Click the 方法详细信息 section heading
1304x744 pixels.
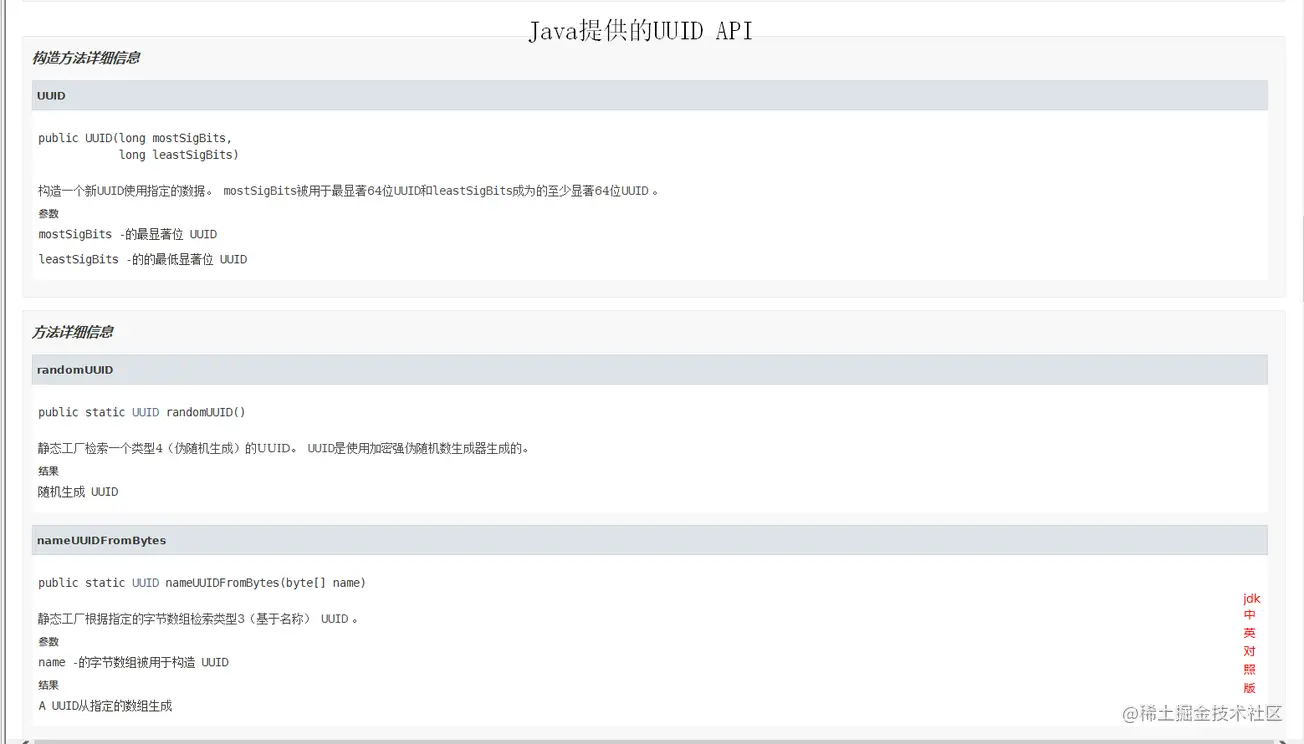coord(74,331)
